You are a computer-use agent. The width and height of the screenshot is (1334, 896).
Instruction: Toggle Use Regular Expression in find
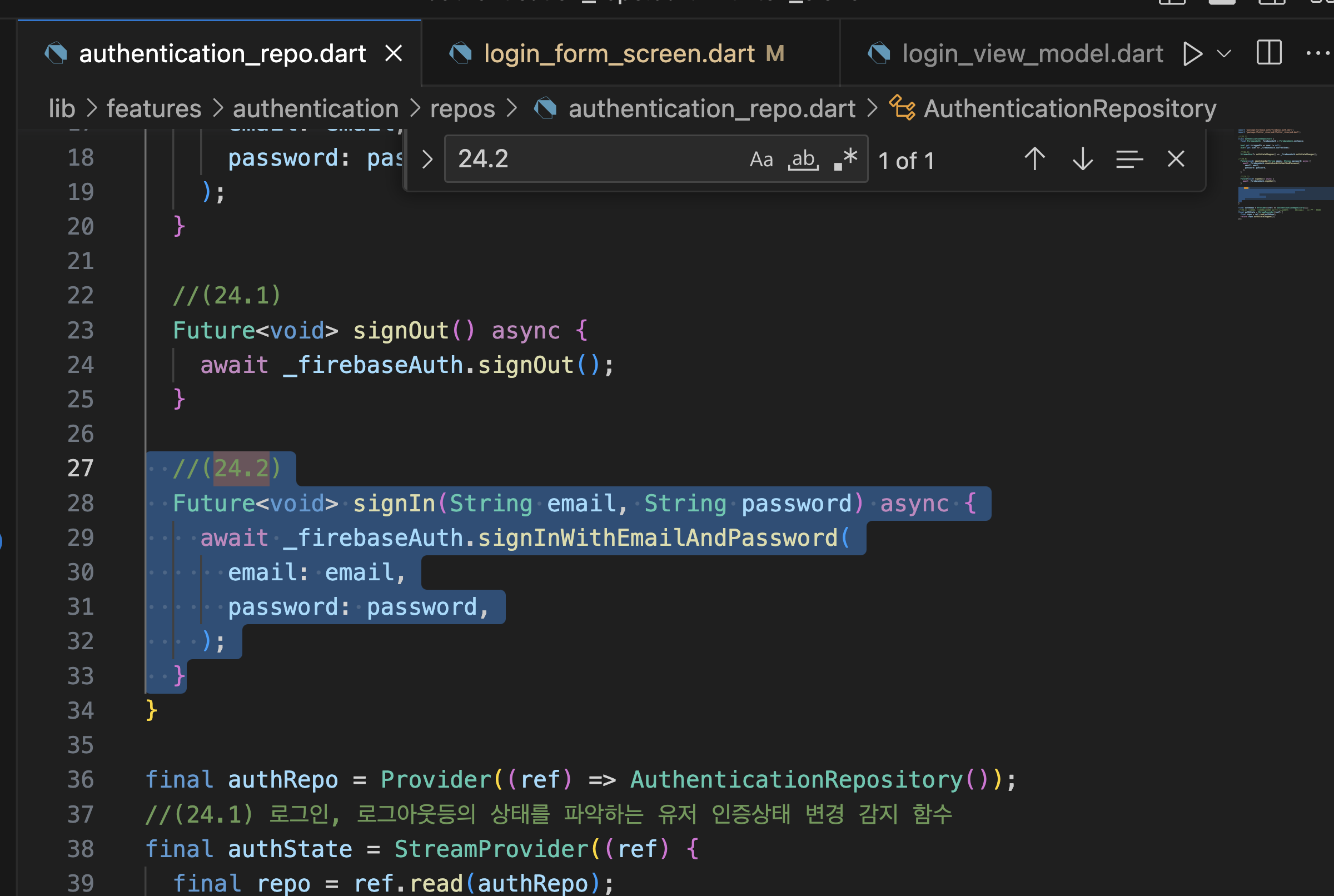coord(845,160)
